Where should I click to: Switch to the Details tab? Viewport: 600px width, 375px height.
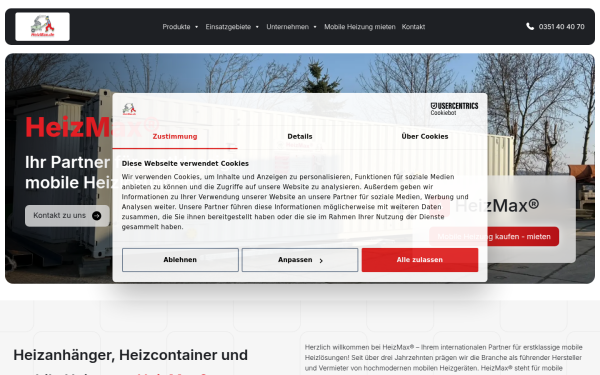(x=300, y=137)
